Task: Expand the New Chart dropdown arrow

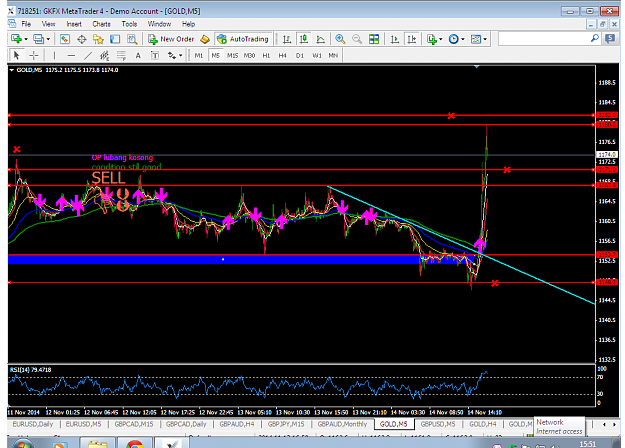Action: point(26,39)
